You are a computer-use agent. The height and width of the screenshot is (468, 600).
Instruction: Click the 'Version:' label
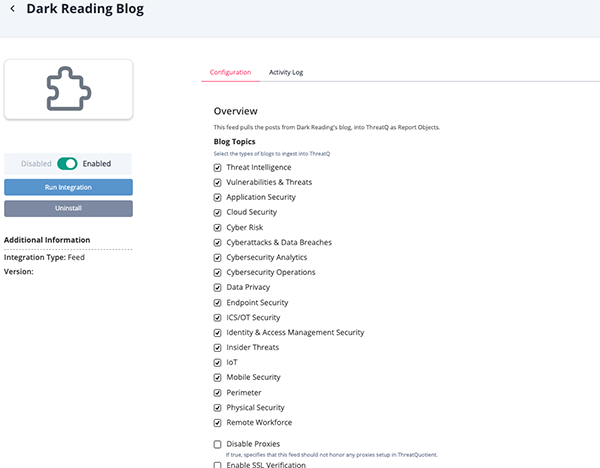click(x=18, y=271)
